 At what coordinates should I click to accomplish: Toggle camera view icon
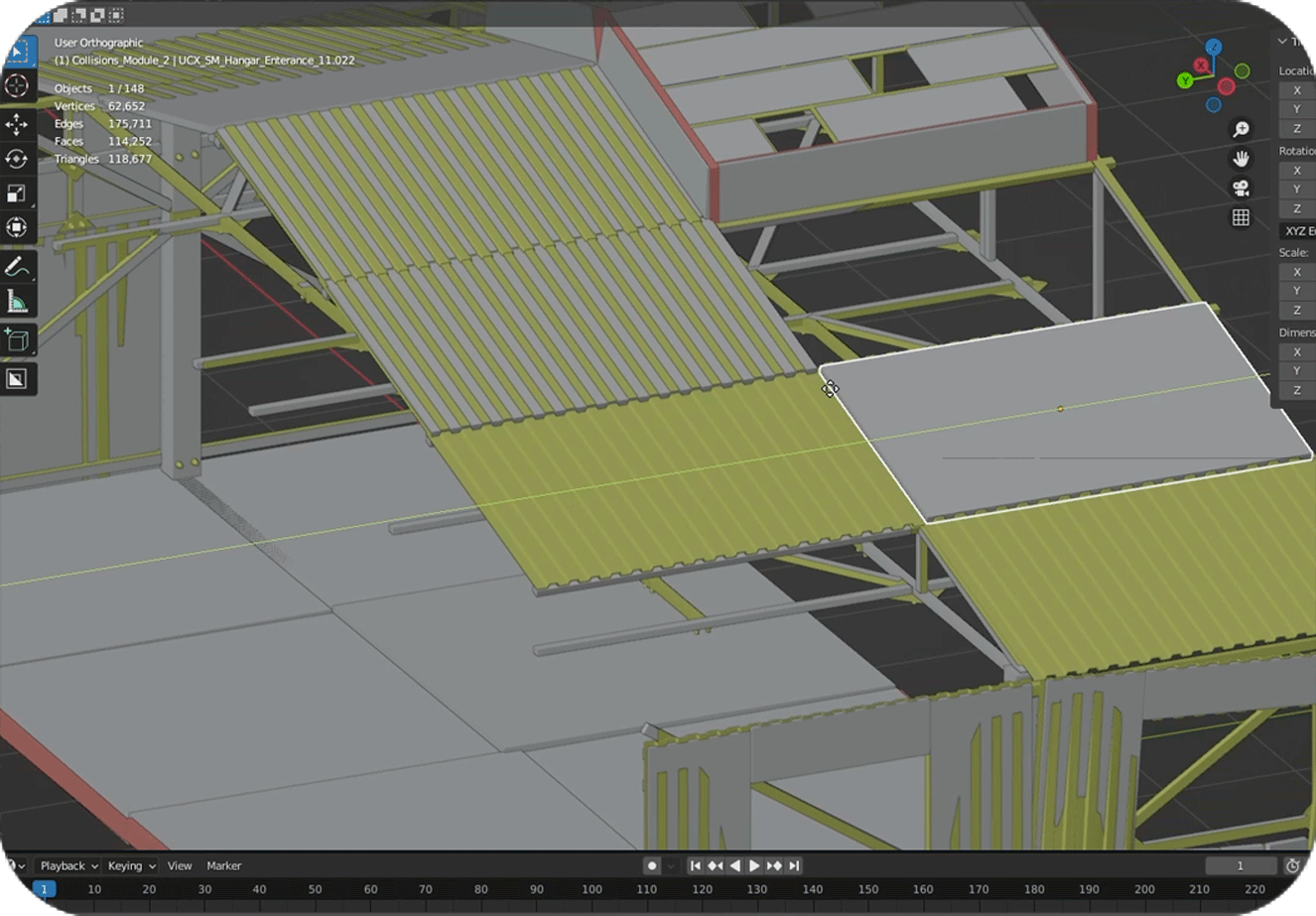(x=1241, y=188)
